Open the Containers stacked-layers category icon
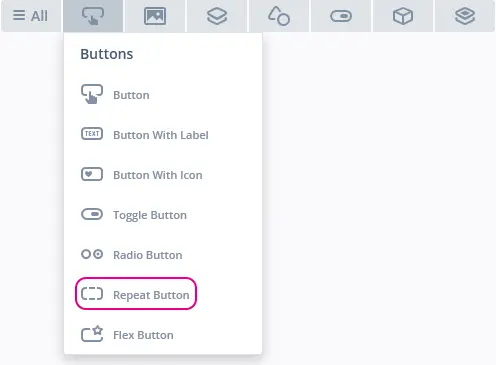This screenshot has width=496, height=365. coord(217,16)
